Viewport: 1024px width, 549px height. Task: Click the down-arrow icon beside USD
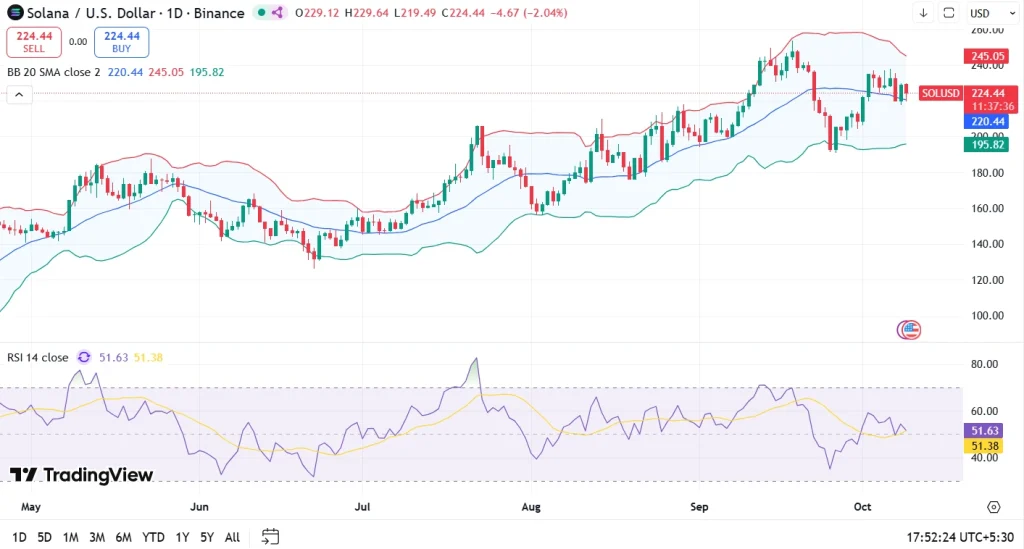[x=922, y=13]
